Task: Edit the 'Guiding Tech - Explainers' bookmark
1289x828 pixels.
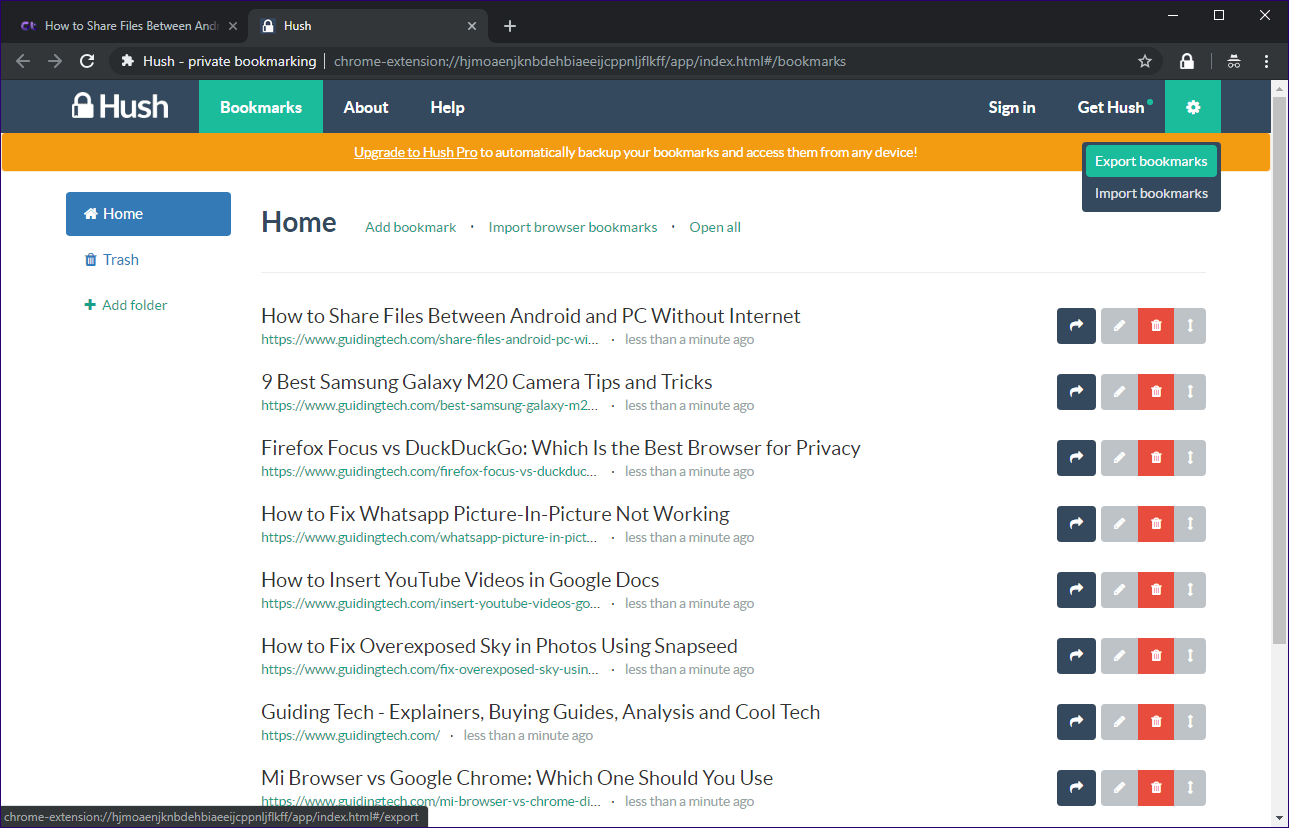Action: click(1119, 722)
